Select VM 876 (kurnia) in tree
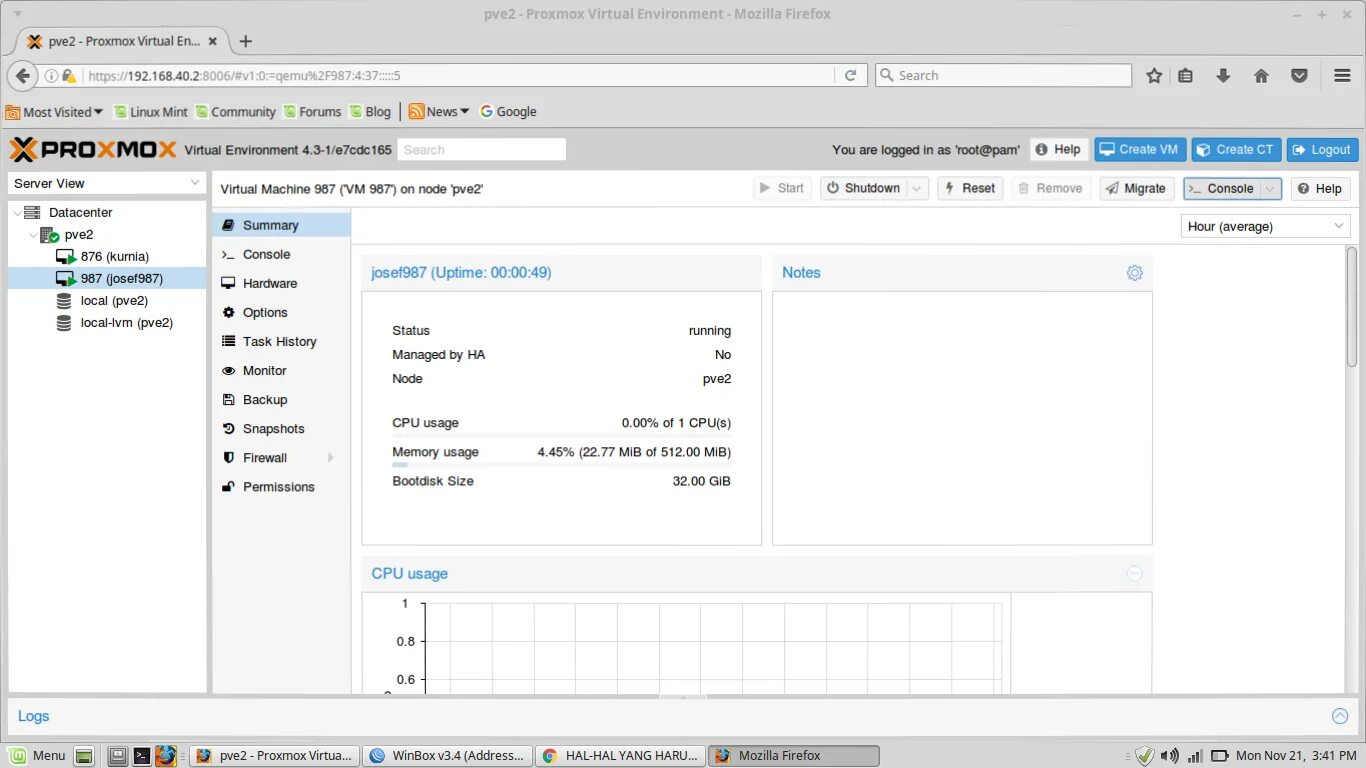Viewport: 1366px width, 768px height. click(107, 257)
